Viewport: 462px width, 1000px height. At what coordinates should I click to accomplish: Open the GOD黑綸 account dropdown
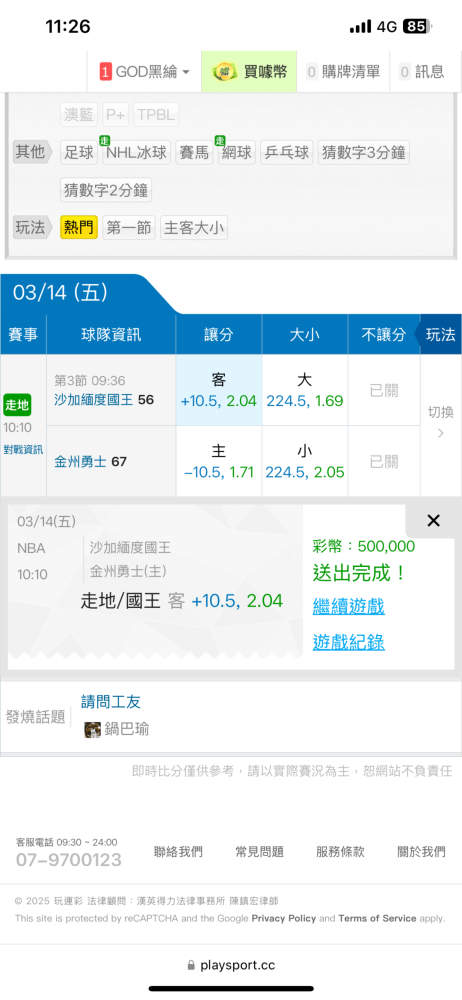pyautogui.click(x=144, y=72)
